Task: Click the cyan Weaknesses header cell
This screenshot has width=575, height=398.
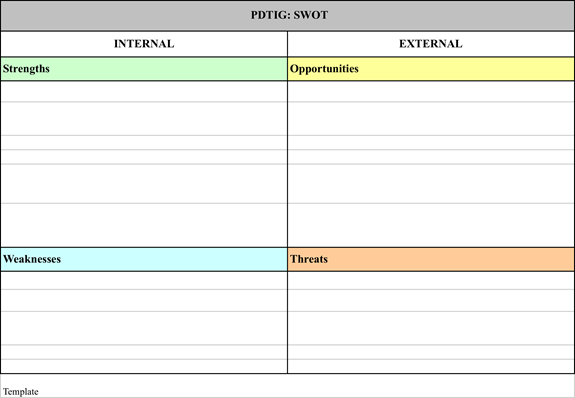Action: 144,259
